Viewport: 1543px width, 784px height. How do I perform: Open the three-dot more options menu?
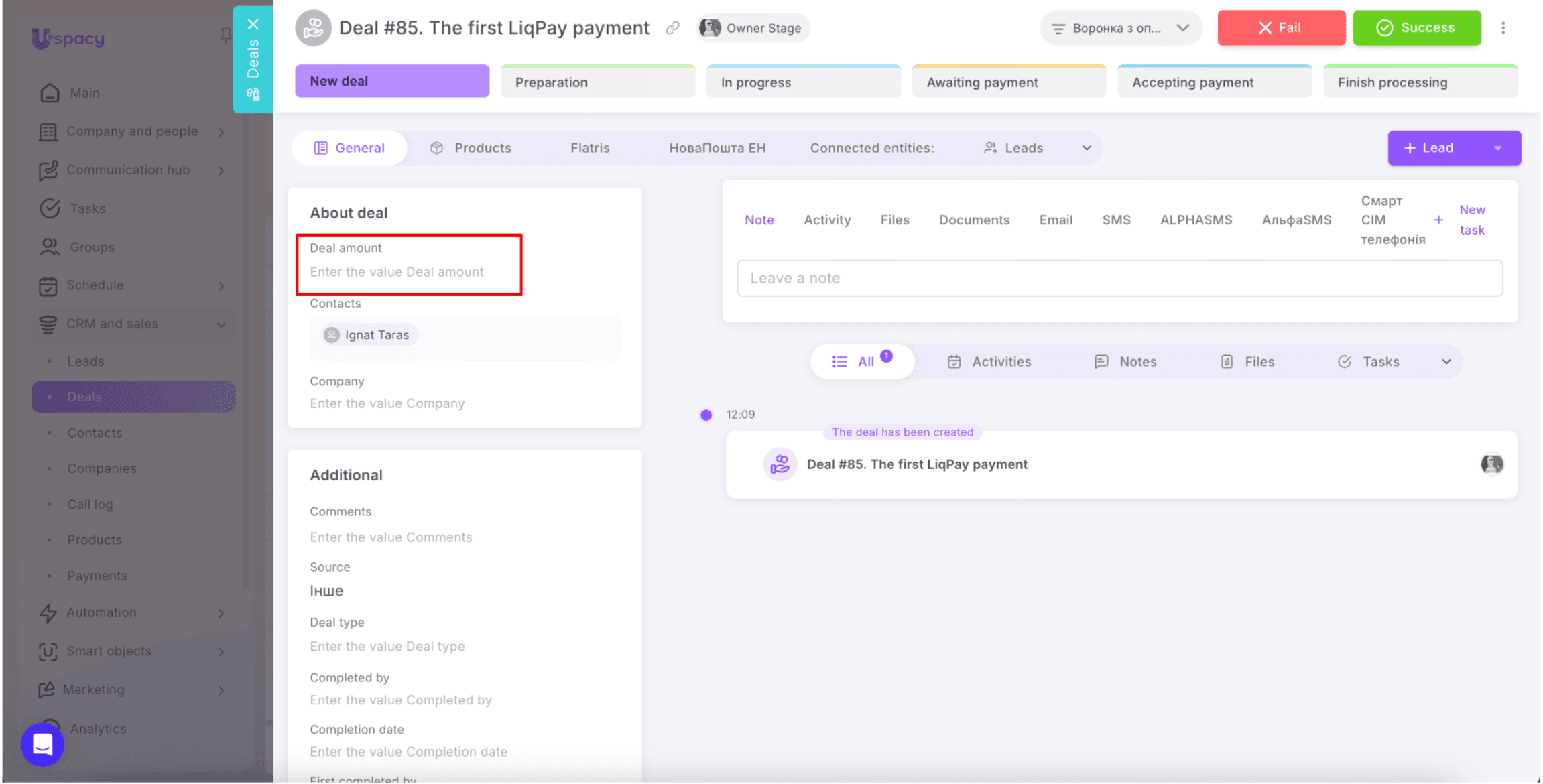tap(1503, 28)
